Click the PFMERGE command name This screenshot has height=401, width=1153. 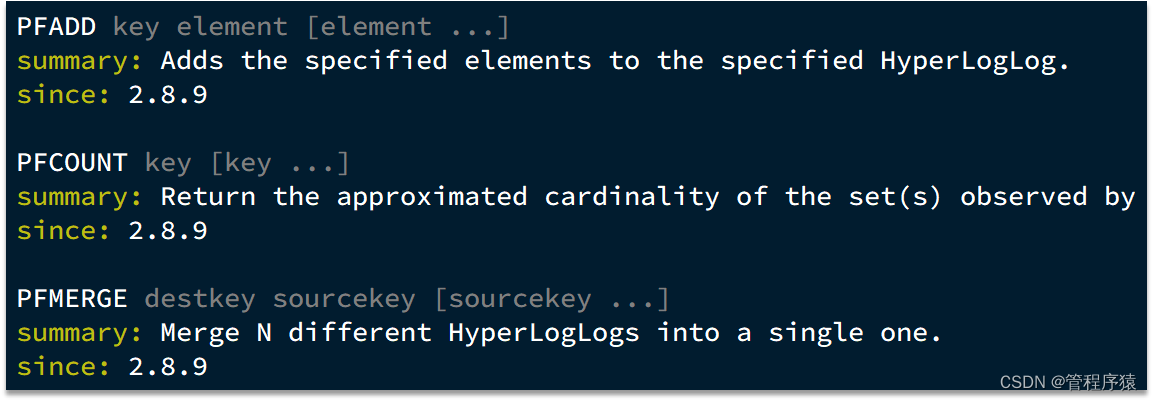click(x=72, y=299)
